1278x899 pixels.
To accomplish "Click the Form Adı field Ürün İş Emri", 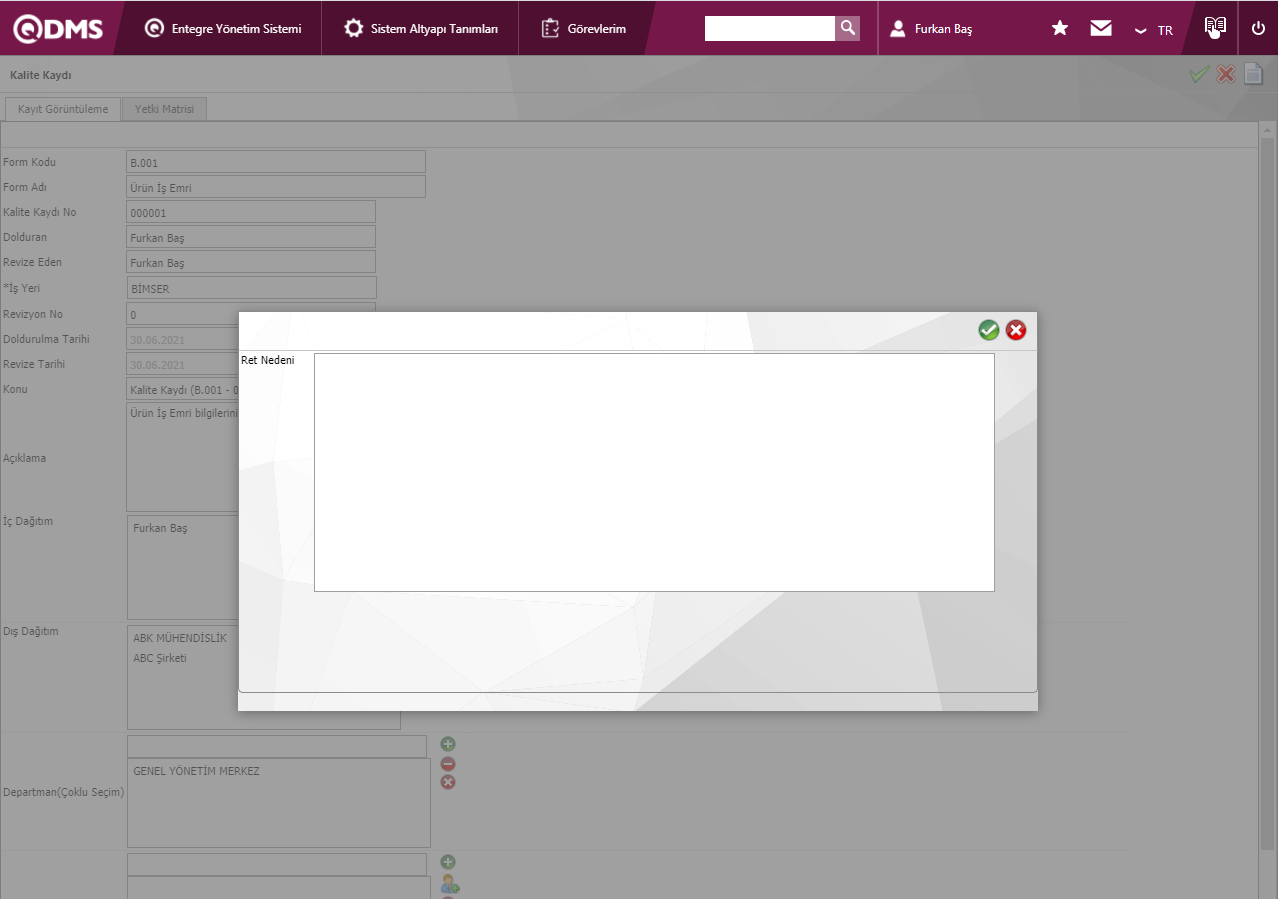I will (x=276, y=187).
